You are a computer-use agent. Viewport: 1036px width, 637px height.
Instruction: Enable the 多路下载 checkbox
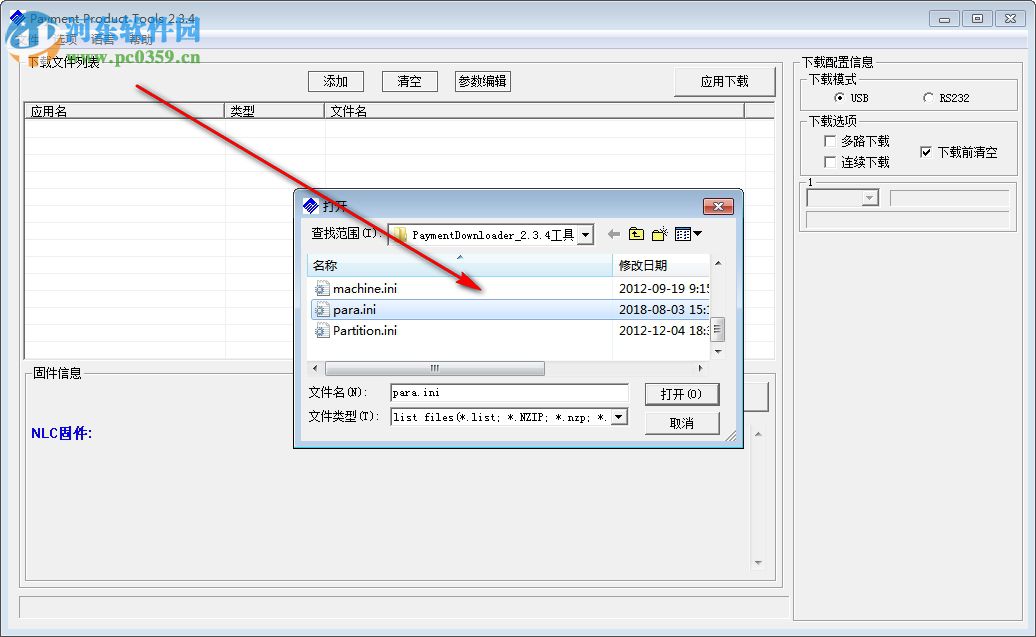click(x=830, y=141)
